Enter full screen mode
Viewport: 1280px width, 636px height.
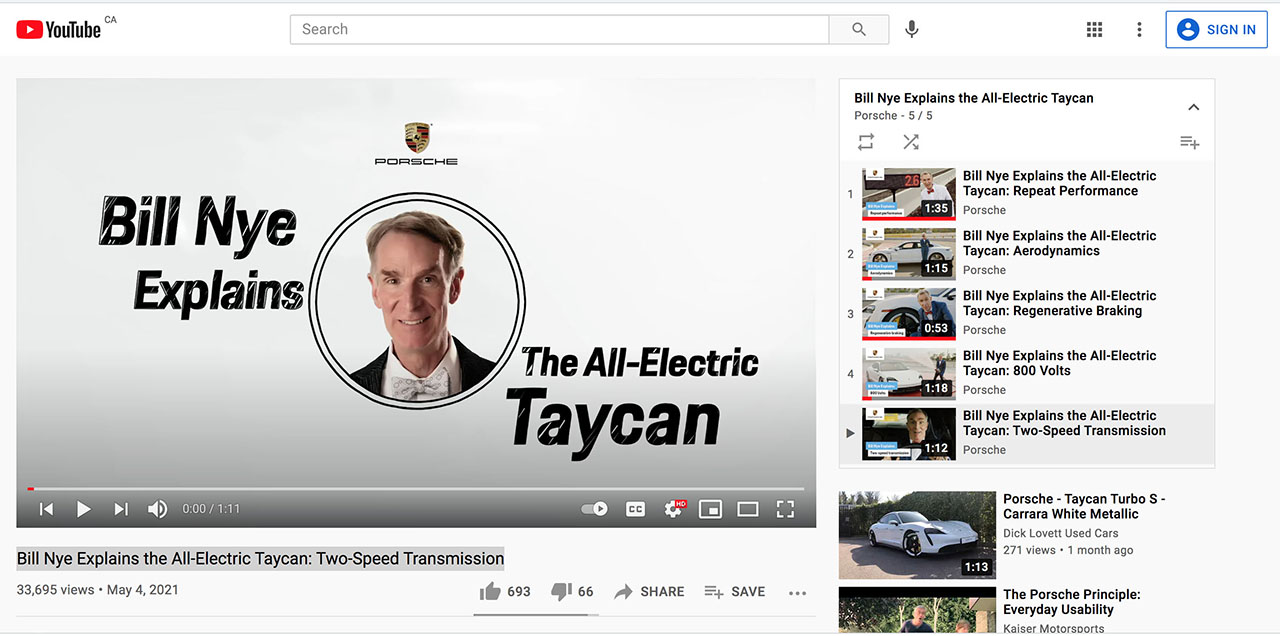(x=786, y=509)
